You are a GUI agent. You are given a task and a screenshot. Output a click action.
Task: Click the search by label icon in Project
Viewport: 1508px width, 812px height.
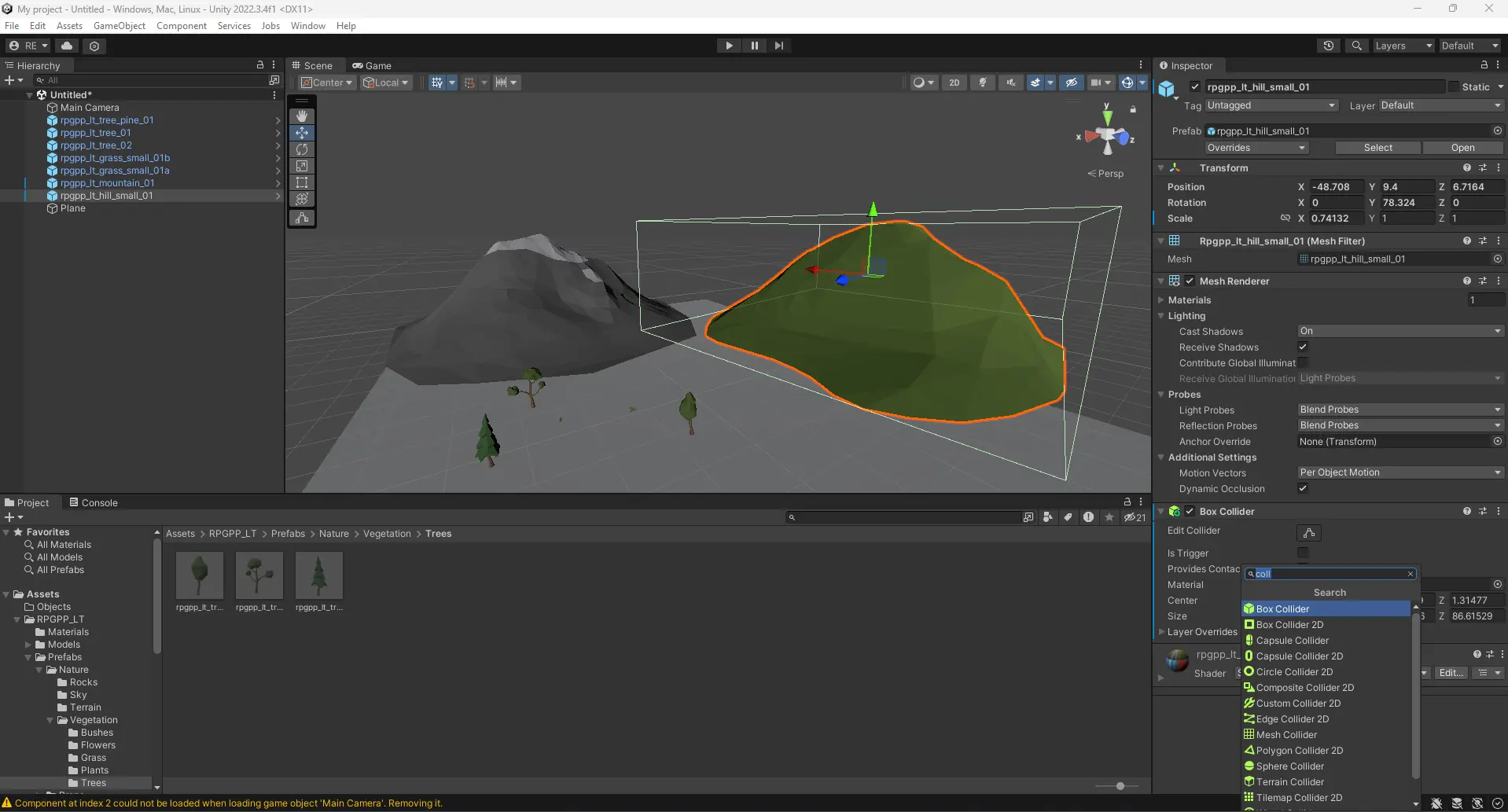pyautogui.click(x=1068, y=517)
